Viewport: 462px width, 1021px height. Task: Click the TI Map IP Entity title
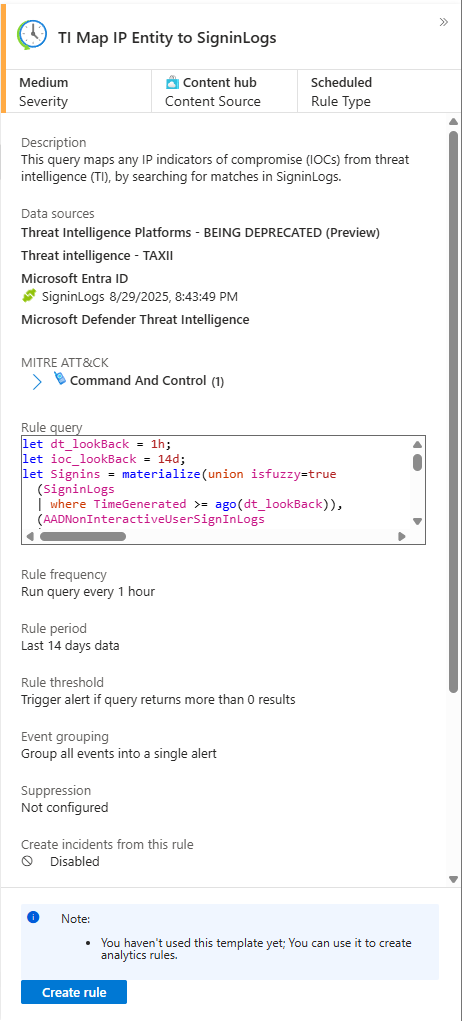pyautogui.click(x=167, y=38)
